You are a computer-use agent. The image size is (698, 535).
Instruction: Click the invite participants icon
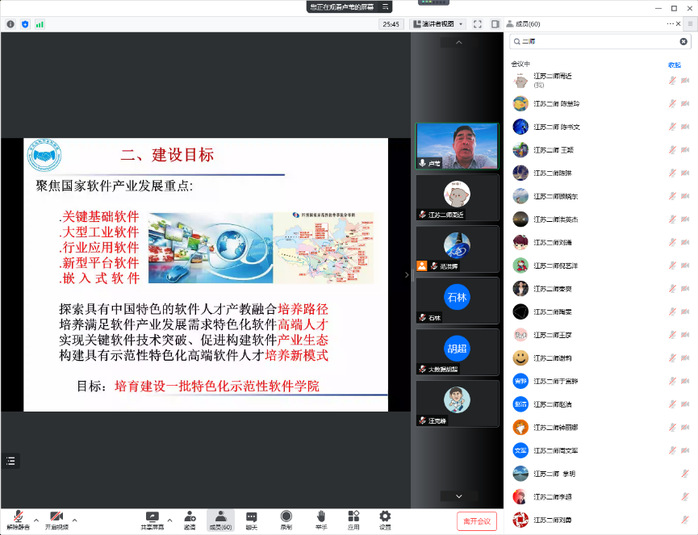(189, 516)
